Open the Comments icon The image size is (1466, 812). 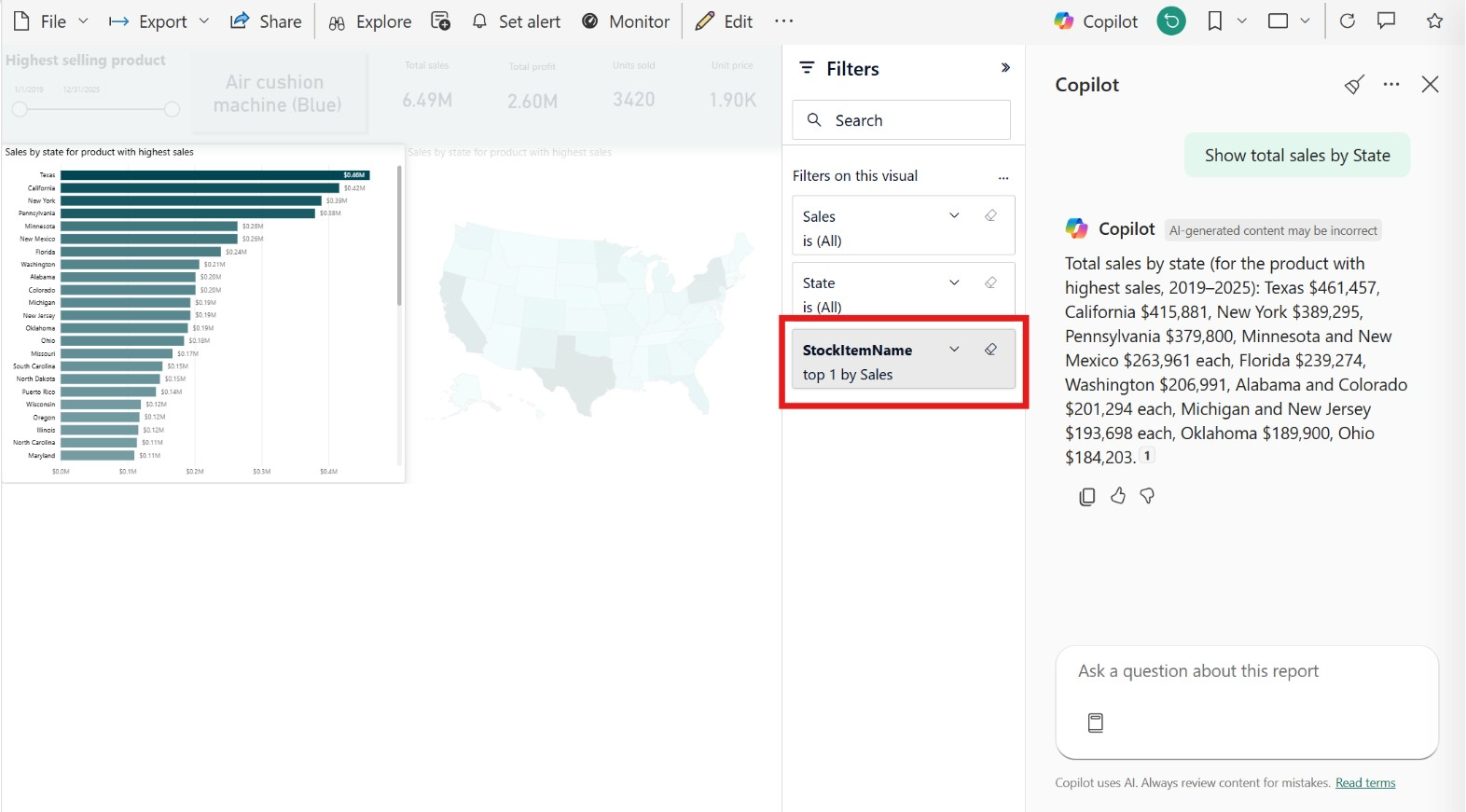[1387, 21]
